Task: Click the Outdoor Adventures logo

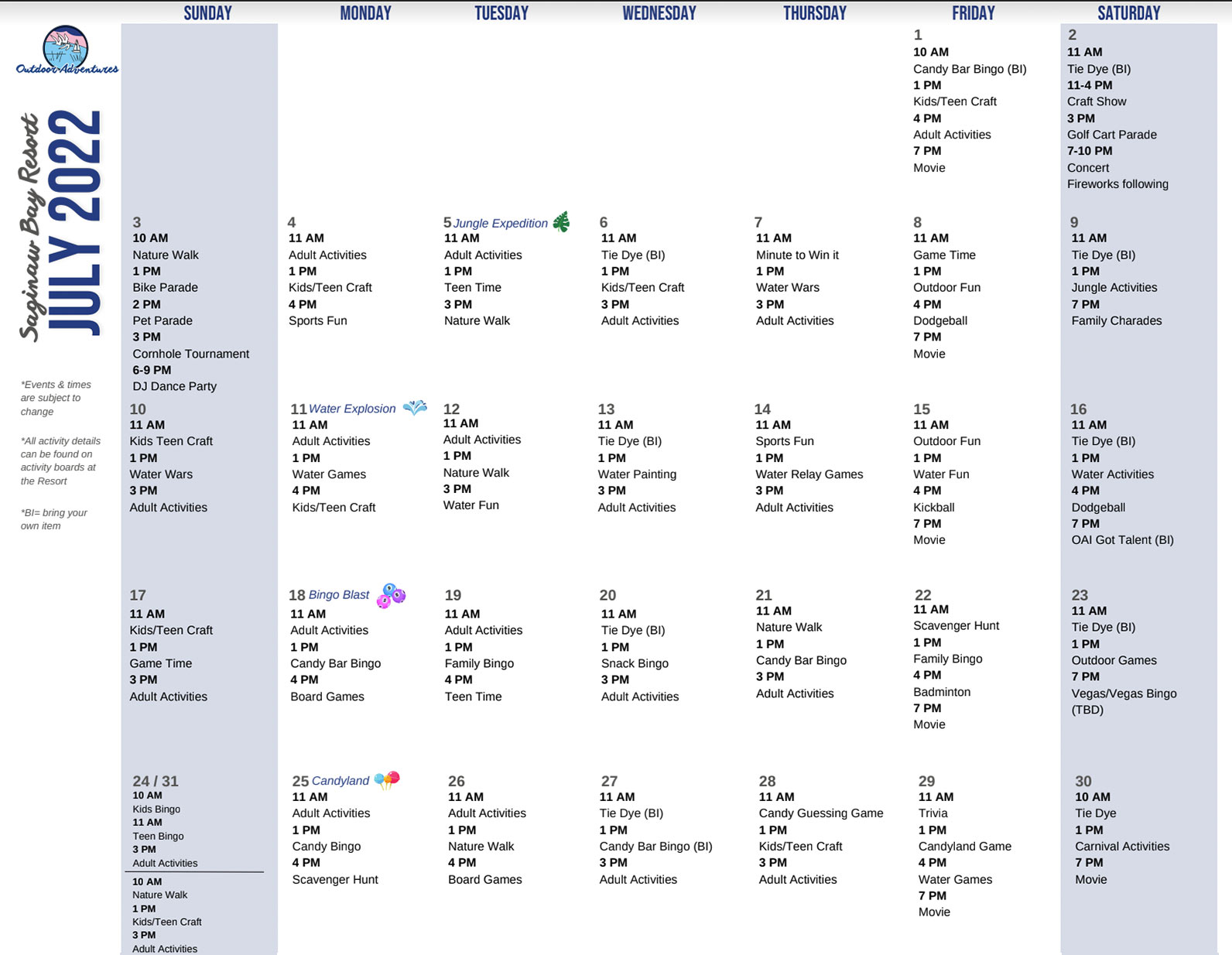Action: tap(66, 50)
